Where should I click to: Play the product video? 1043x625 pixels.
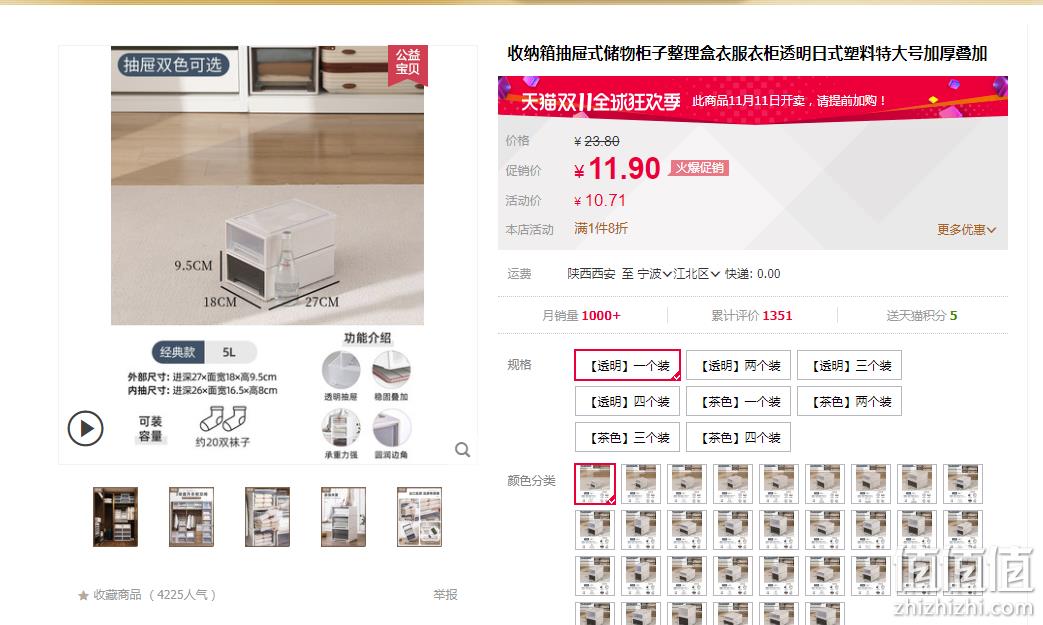click(x=86, y=428)
